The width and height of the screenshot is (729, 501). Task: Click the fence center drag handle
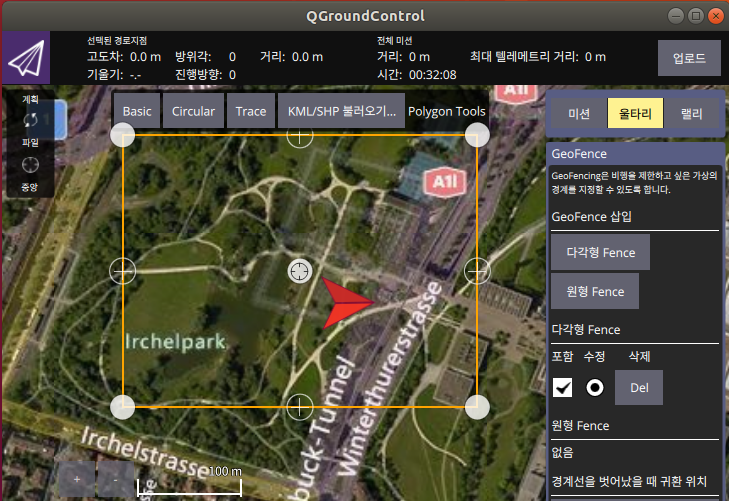click(x=299, y=271)
